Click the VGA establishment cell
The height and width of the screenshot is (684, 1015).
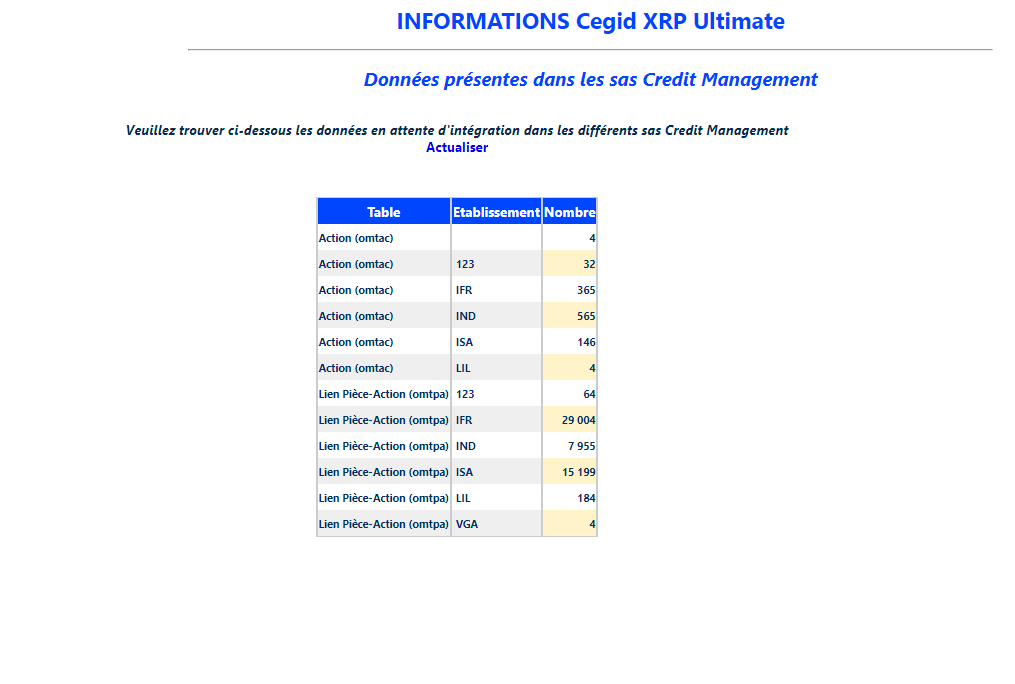point(496,524)
